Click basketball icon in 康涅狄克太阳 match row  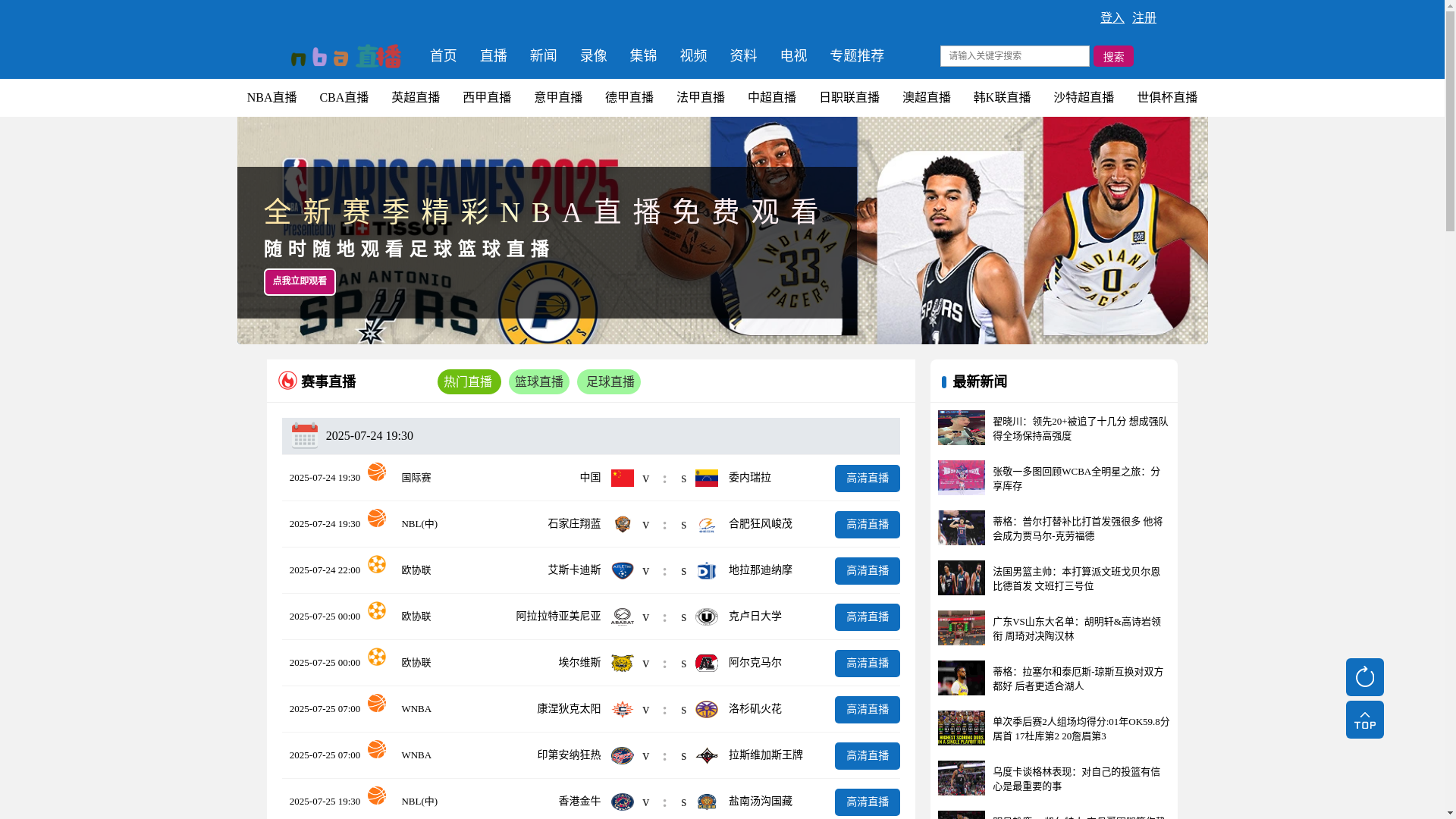377,703
